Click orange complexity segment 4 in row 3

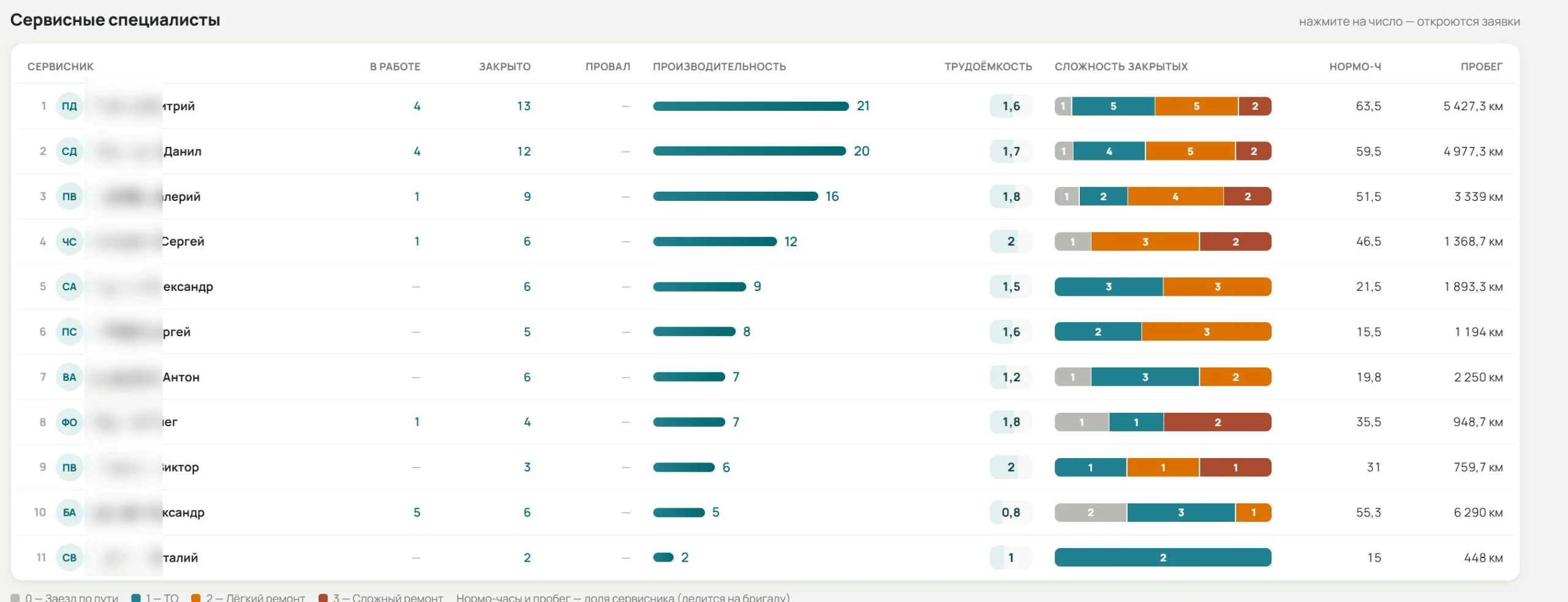[x=1175, y=197]
